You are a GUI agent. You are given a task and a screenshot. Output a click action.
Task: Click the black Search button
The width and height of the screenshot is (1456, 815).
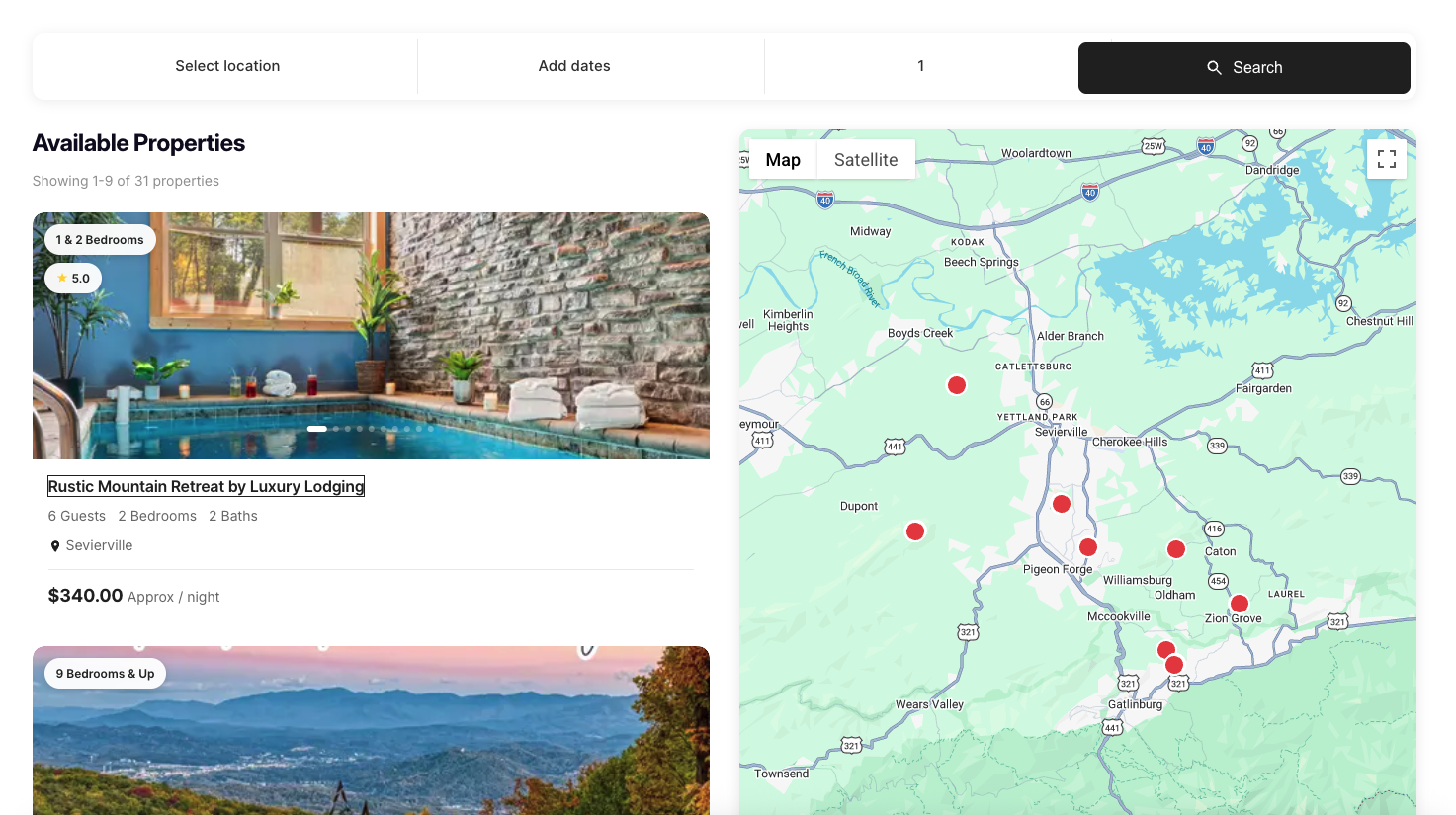(x=1243, y=68)
